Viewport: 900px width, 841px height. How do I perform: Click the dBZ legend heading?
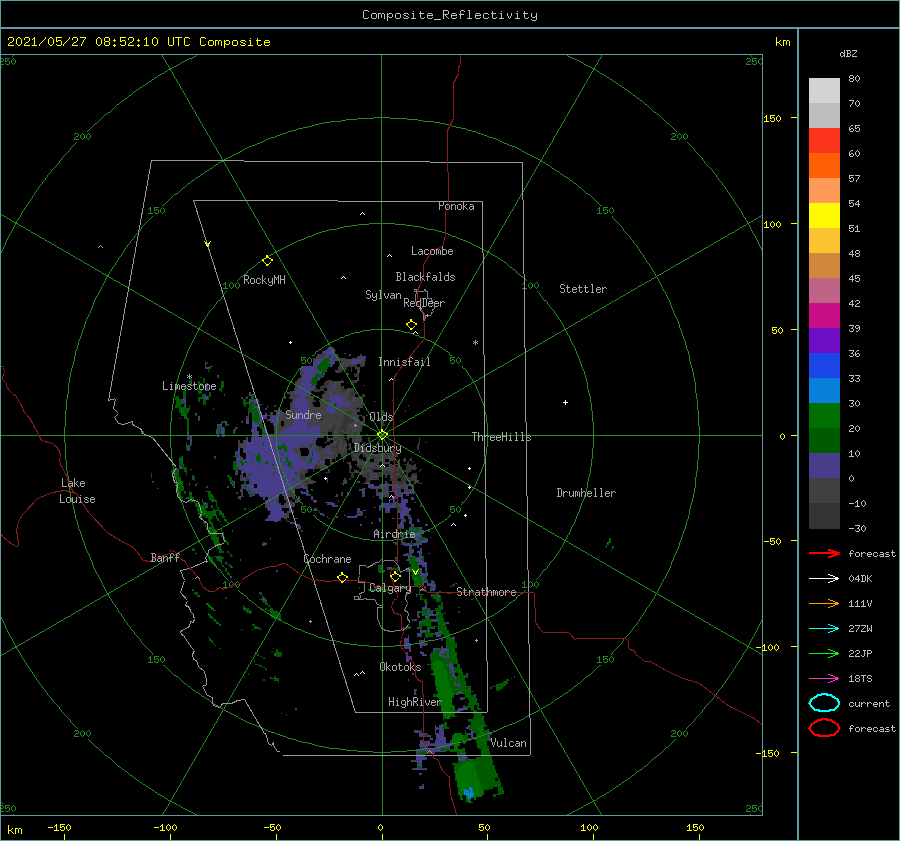[848, 53]
